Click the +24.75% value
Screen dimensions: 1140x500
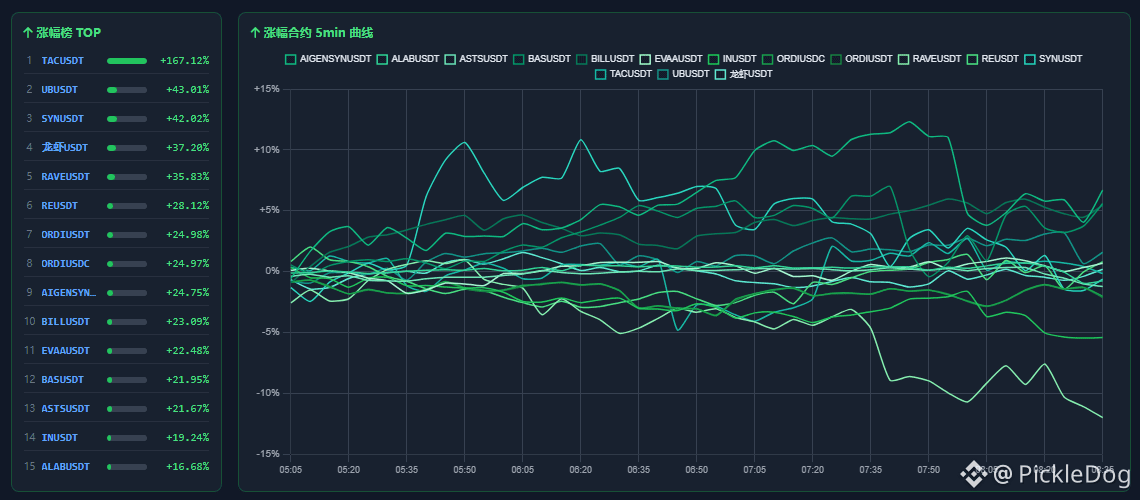pyautogui.click(x=188, y=292)
